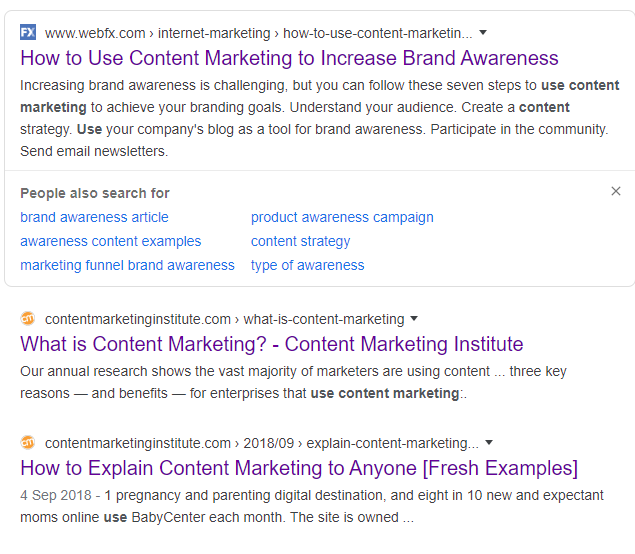Expand arrow beside what-is-content-marketing URL

pyautogui.click(x=415, y=319)
